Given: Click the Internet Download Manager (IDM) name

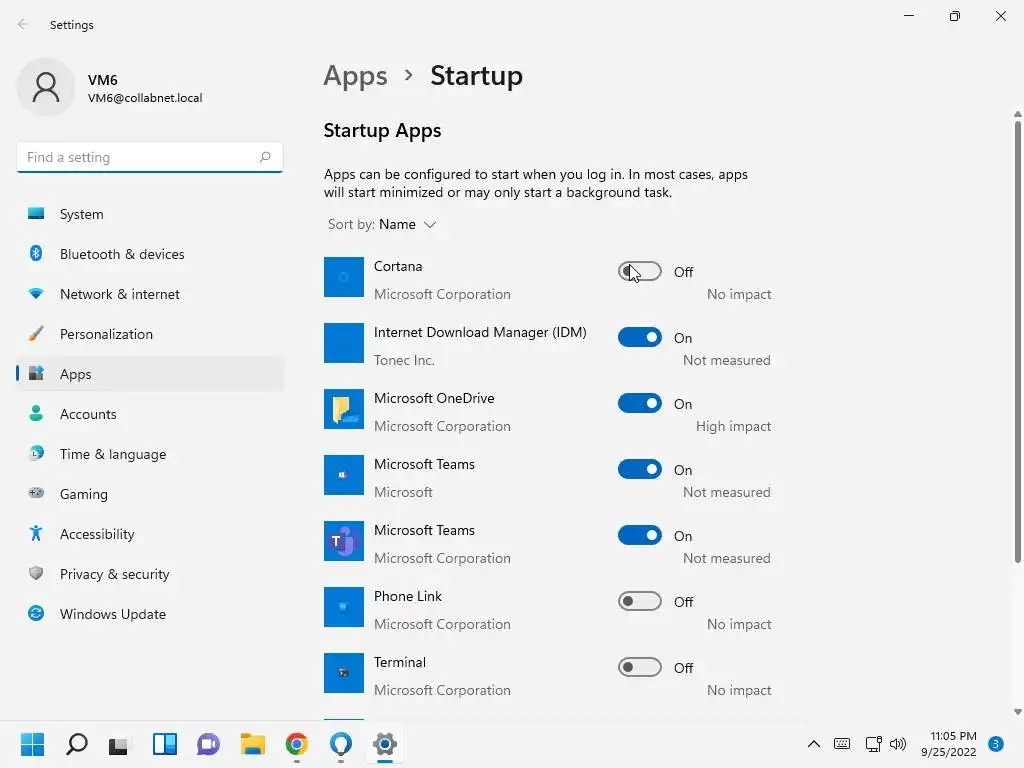Looking at the screenshot, I should pyautogui.click(x=480, y=332).
